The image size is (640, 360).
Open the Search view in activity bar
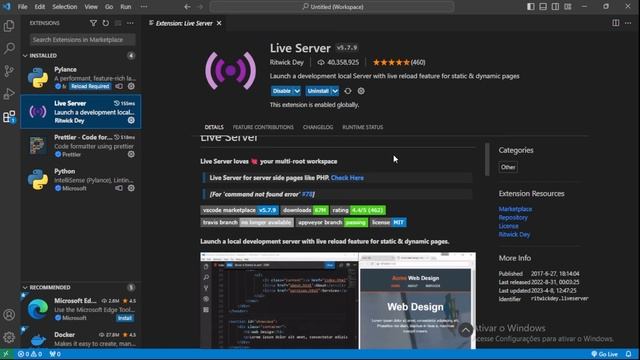9,48
